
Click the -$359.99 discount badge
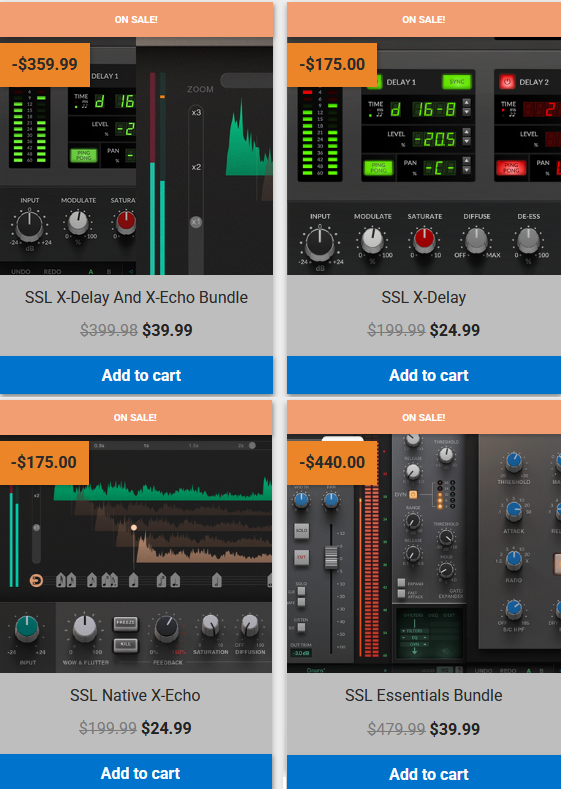coord(45,64)
